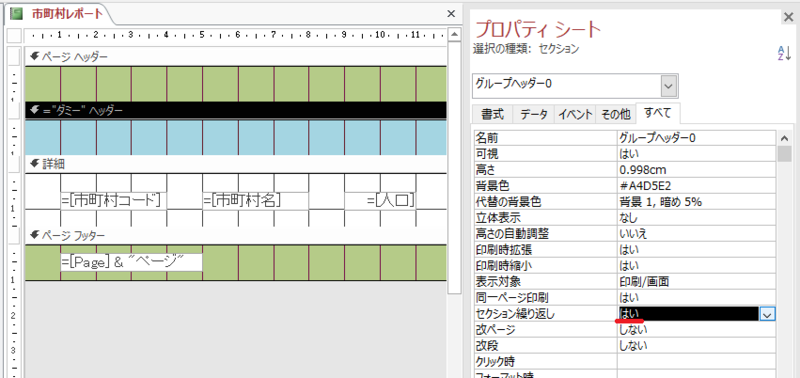The height and width of the screenshot is (378, 800).
Task: Click the セクション繰り返し property label
Action: click(x=515, y=314)
